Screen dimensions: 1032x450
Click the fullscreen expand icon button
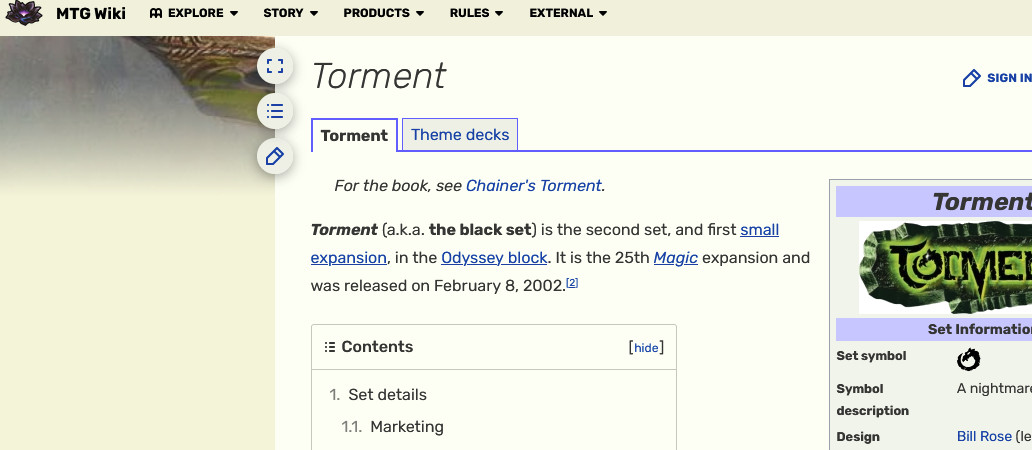275,67
